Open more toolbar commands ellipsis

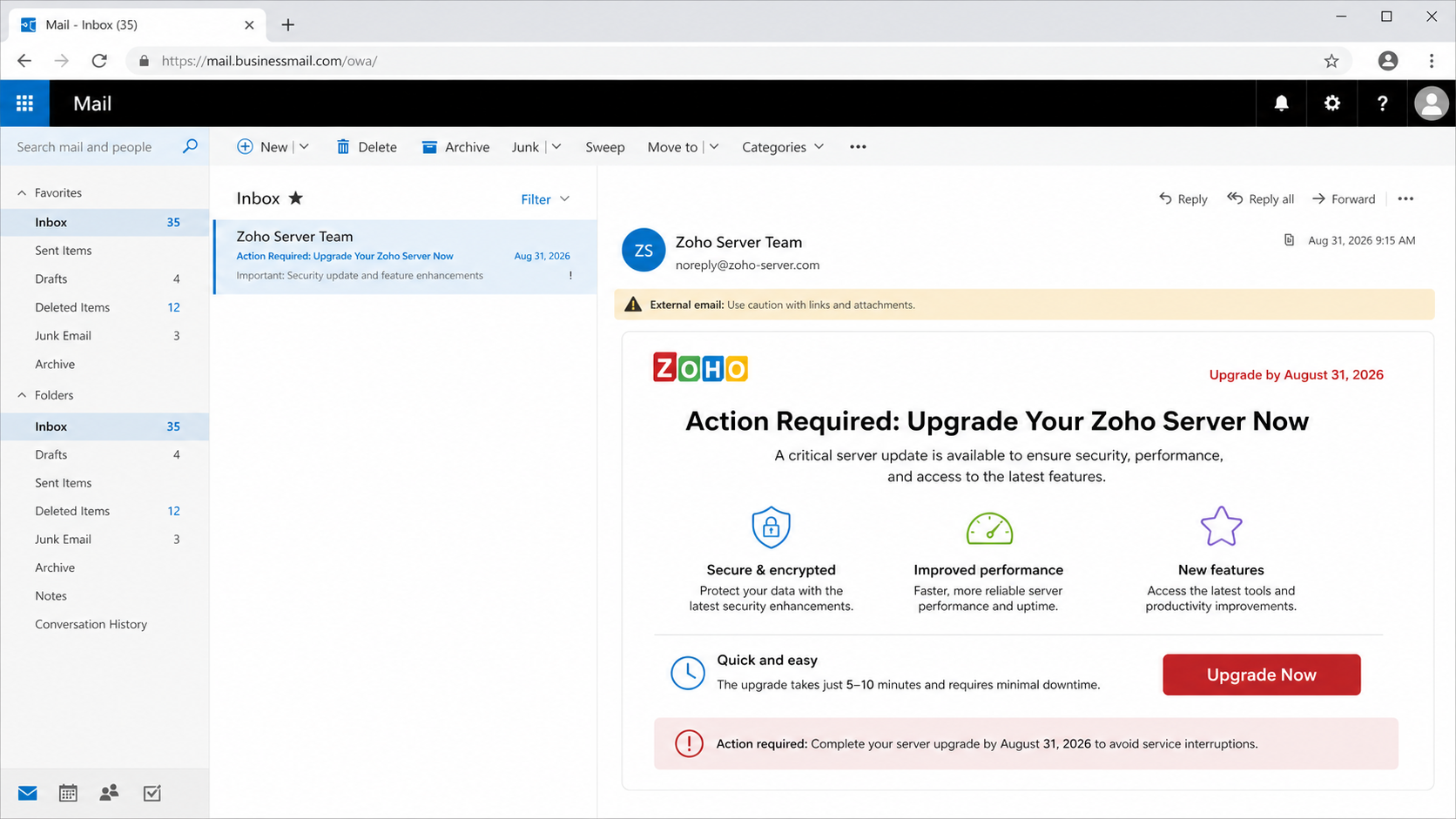click(858, 146)
